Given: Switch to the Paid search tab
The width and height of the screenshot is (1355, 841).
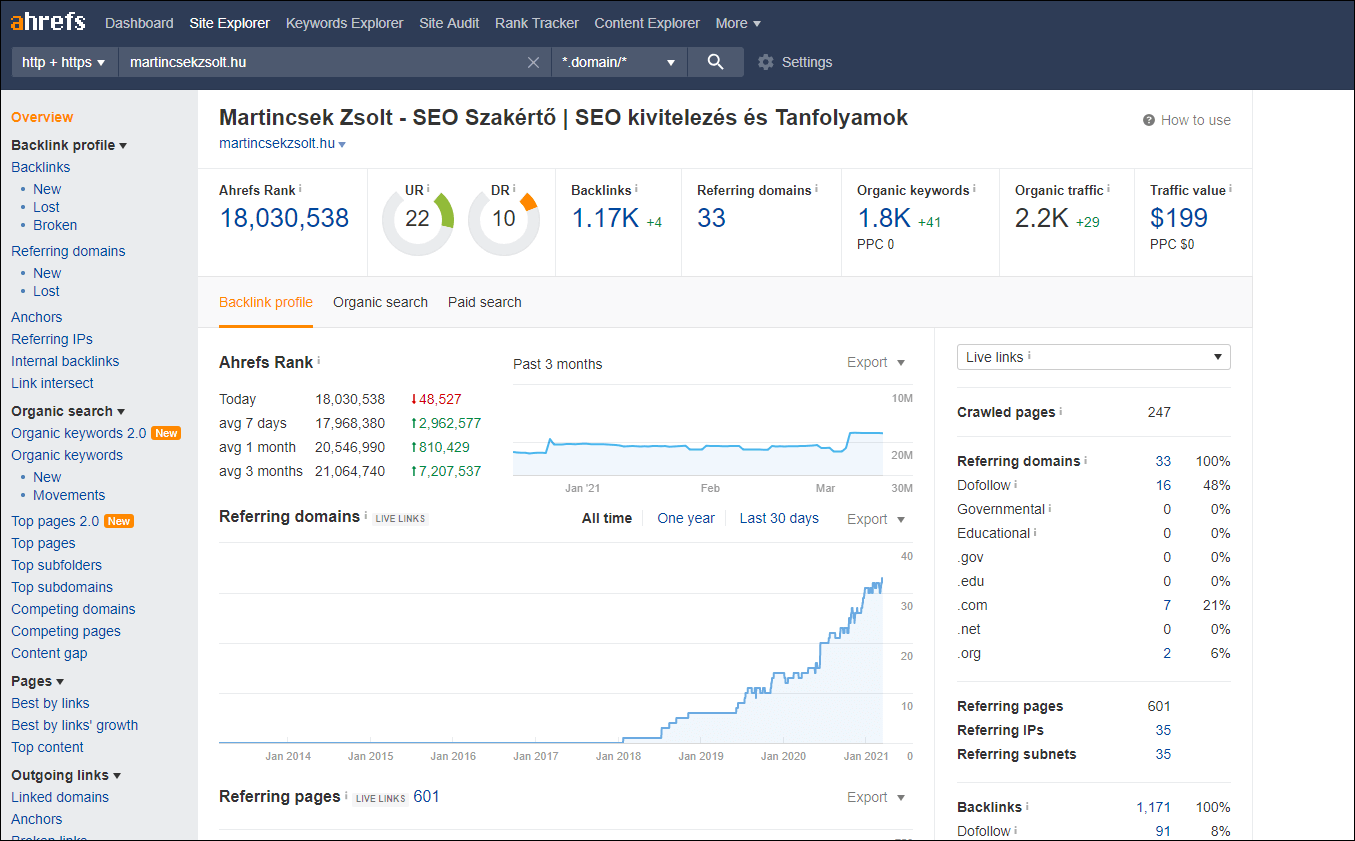Looking at the screenshot, I should pyautogui.click(x=485, y=302).
